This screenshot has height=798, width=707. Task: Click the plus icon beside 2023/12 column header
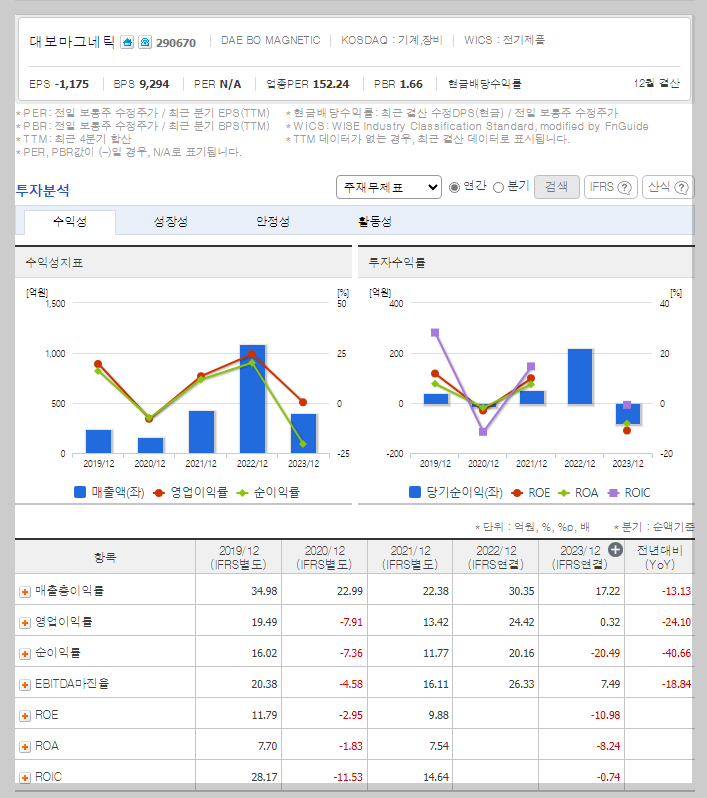pos(615,550)
